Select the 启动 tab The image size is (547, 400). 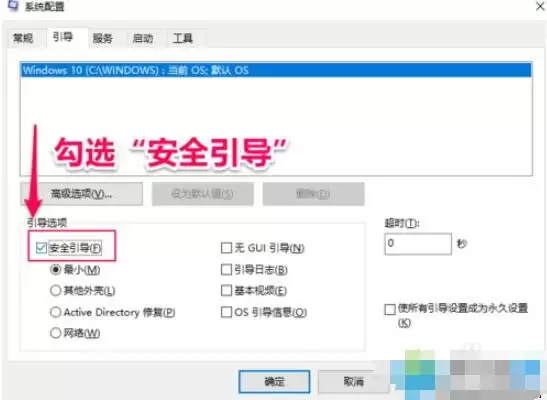[143, 38]
